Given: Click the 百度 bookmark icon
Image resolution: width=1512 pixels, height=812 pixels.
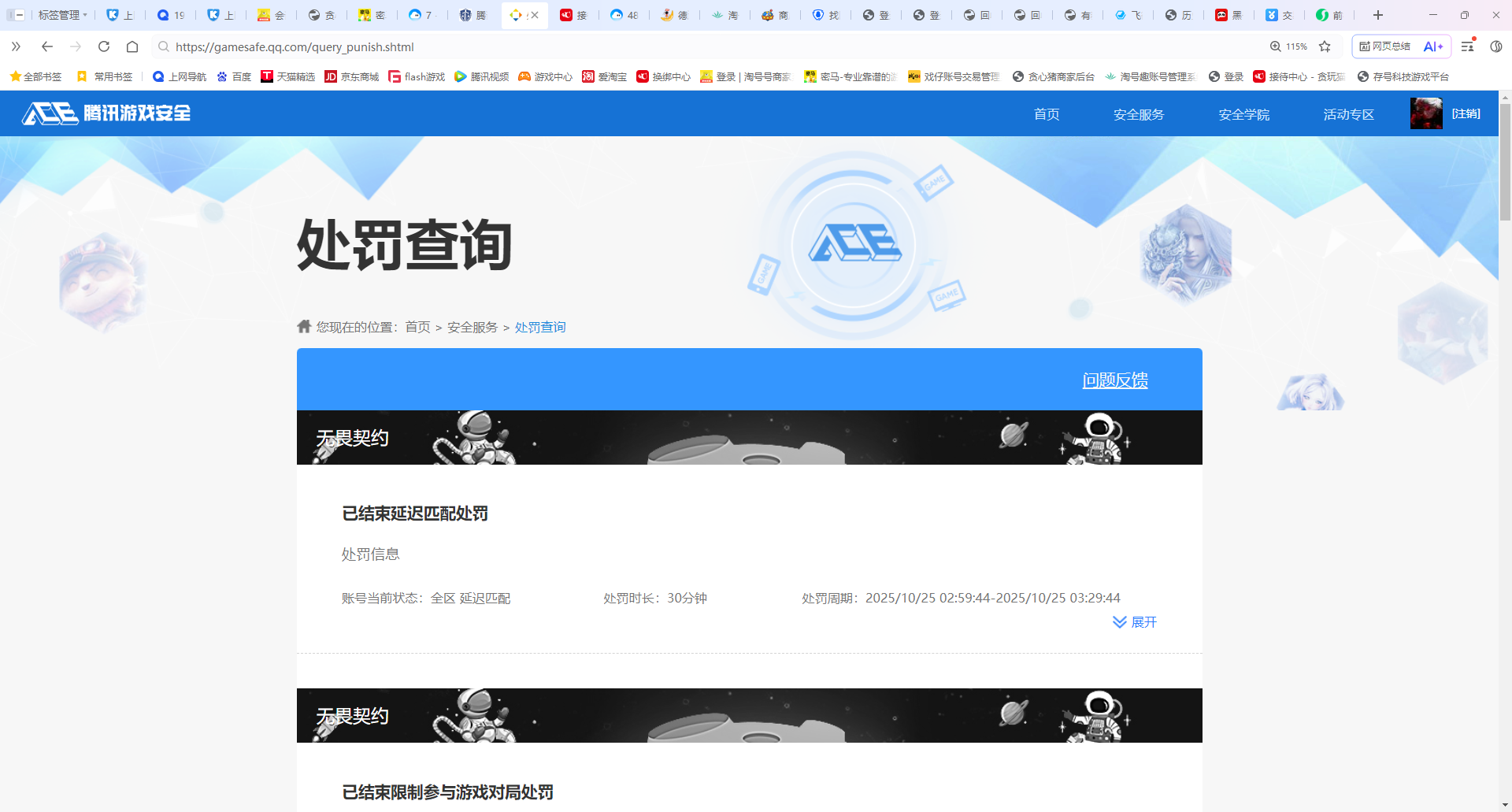Looking at the screenshot, I should coord(220,76).
